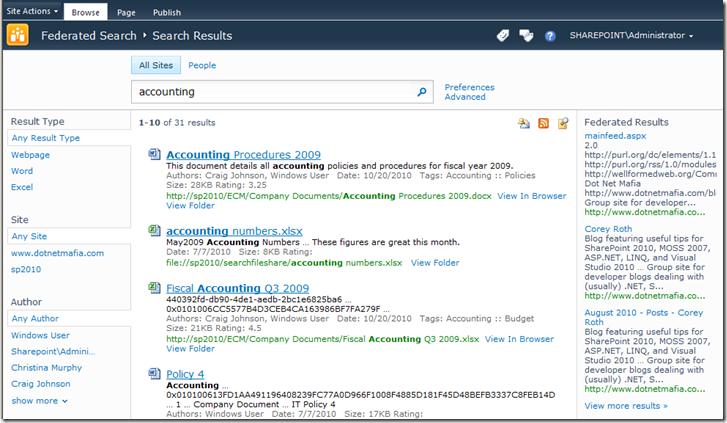The width and height of the screenshot is (727, 423).
Task: Click the Excel icon beside accounting numbers.xlsx
Action: [154, 230]
